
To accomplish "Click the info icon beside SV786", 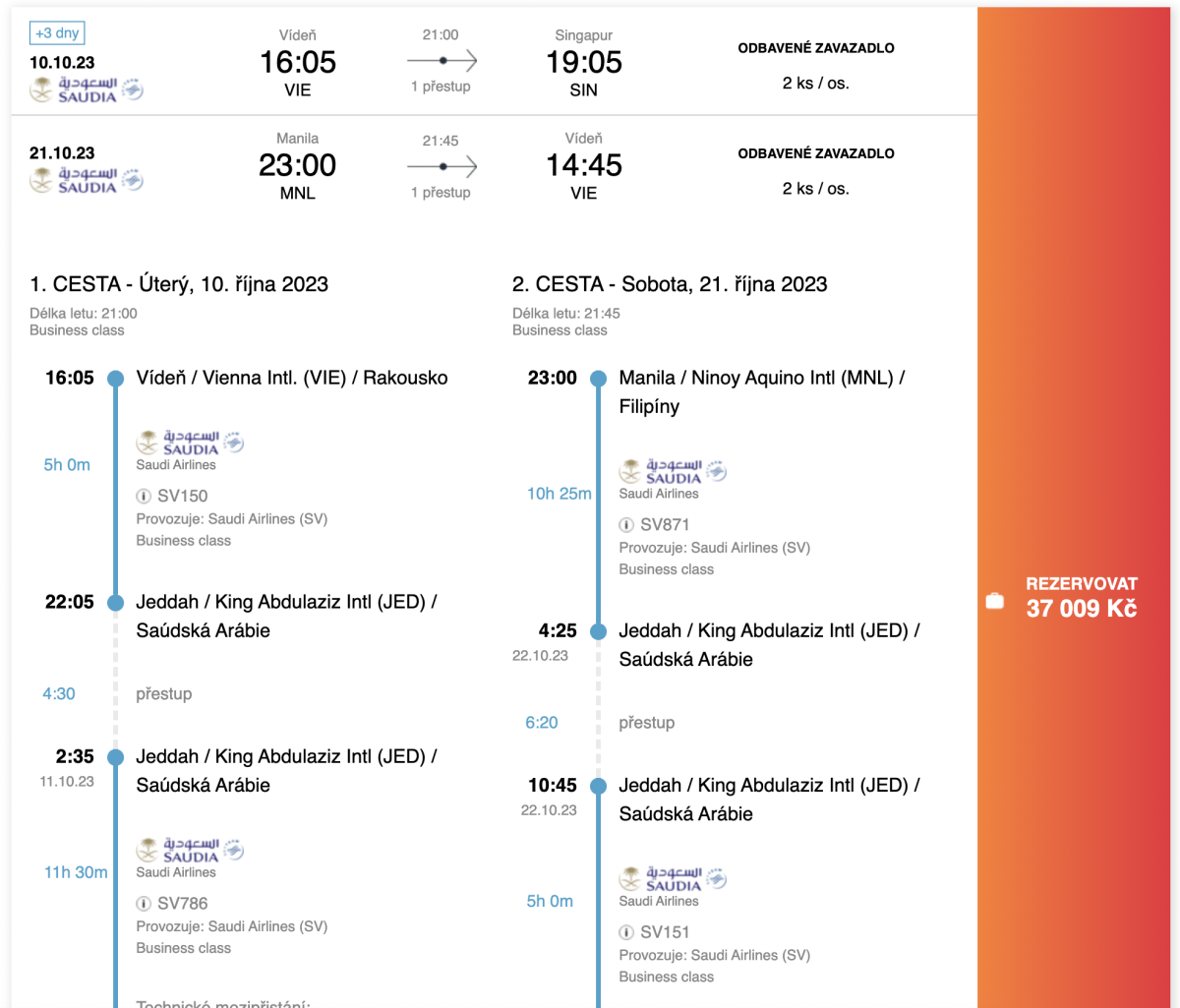I will click(x=144, y=904).
